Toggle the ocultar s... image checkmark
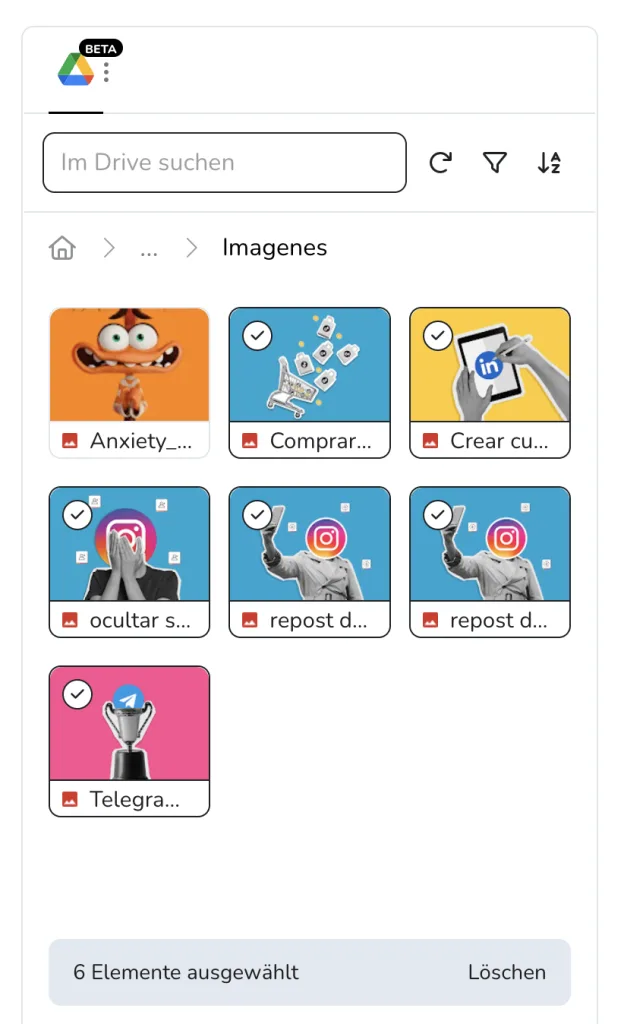This screenshot has height=1024, width=624. tap(77, 515)
